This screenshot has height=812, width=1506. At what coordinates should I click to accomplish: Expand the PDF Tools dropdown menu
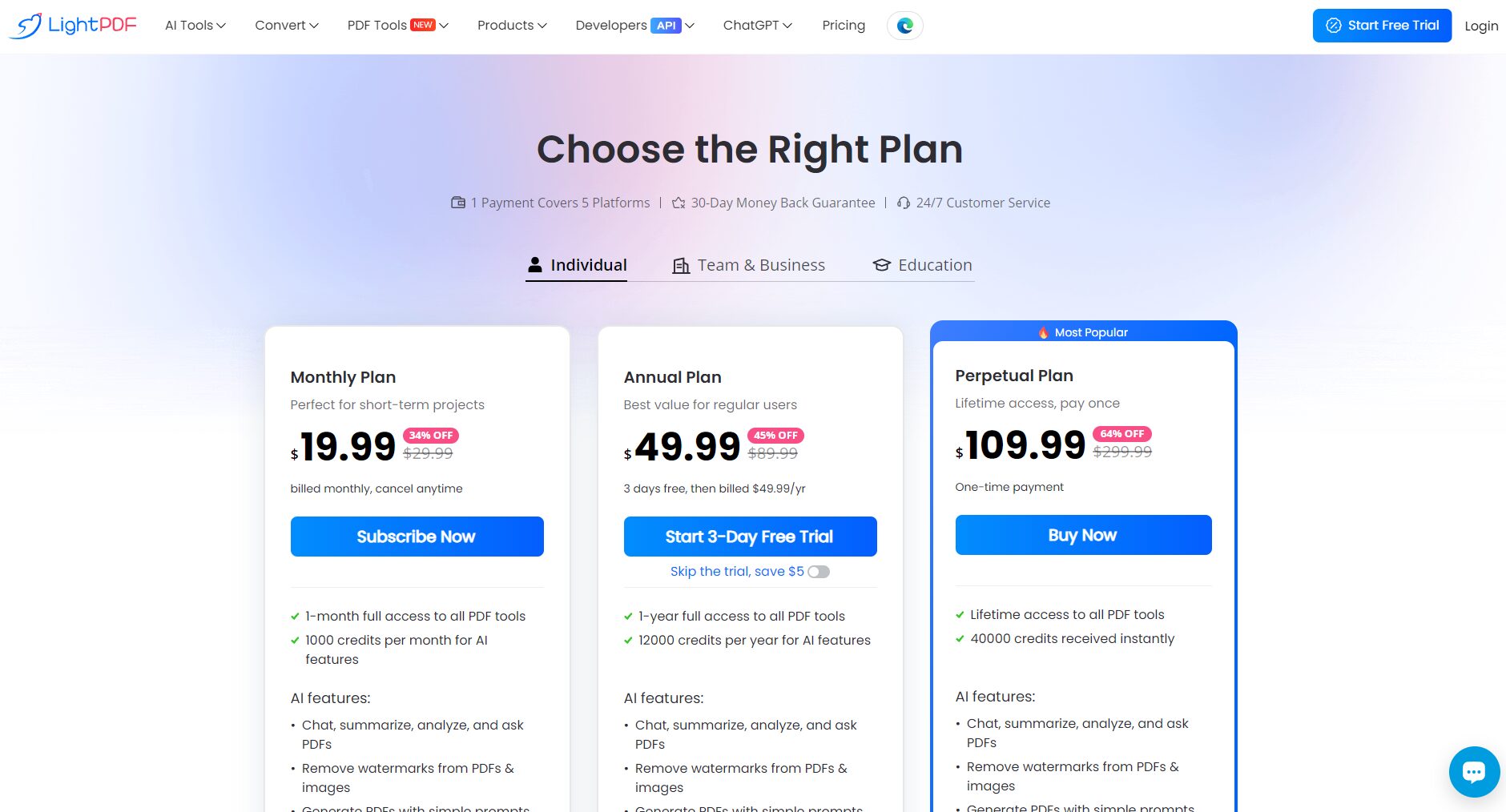pos(397,26)
